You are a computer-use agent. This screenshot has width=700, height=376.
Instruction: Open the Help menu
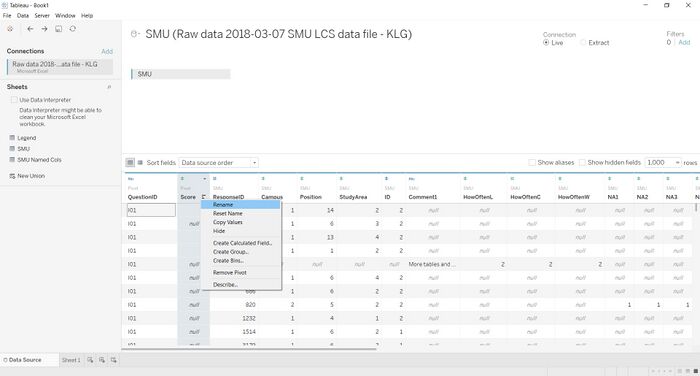click(x=87, y=16)
